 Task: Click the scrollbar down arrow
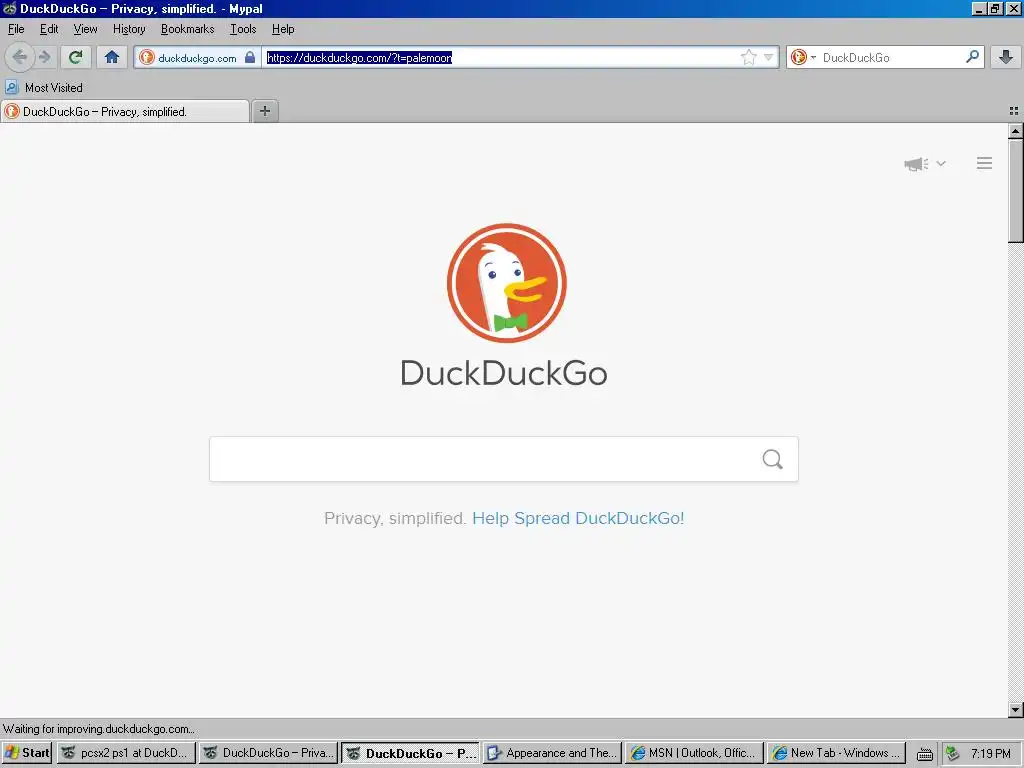pyautogui.click(x=1016, y=709)
